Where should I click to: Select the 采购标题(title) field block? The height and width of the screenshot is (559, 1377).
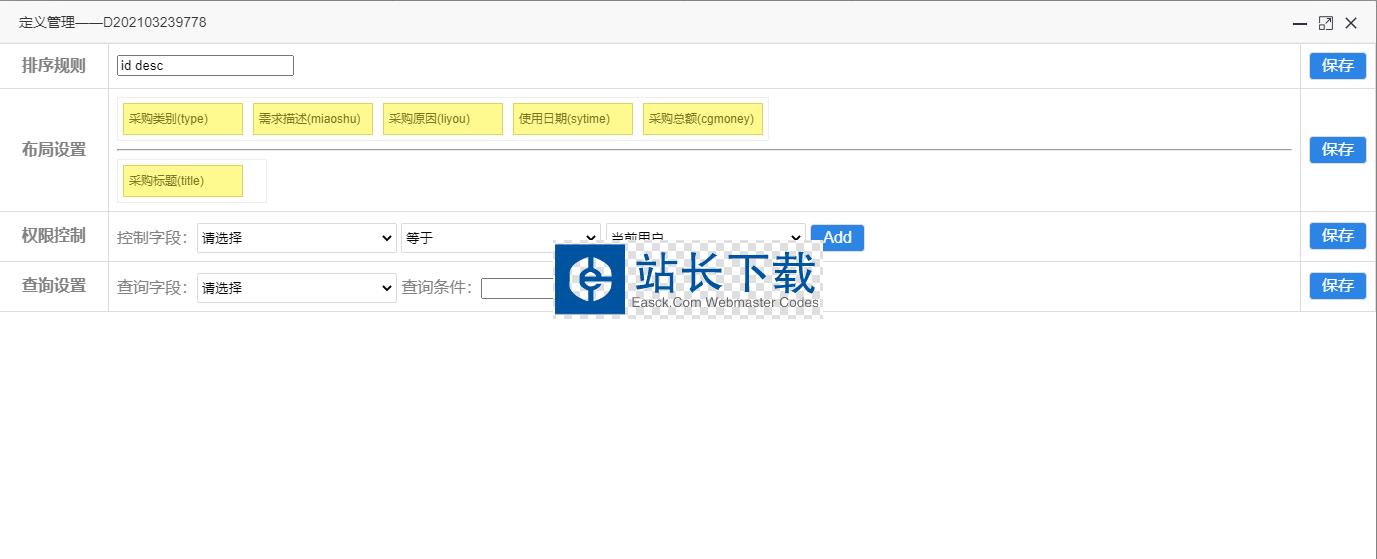click(183, 181)
